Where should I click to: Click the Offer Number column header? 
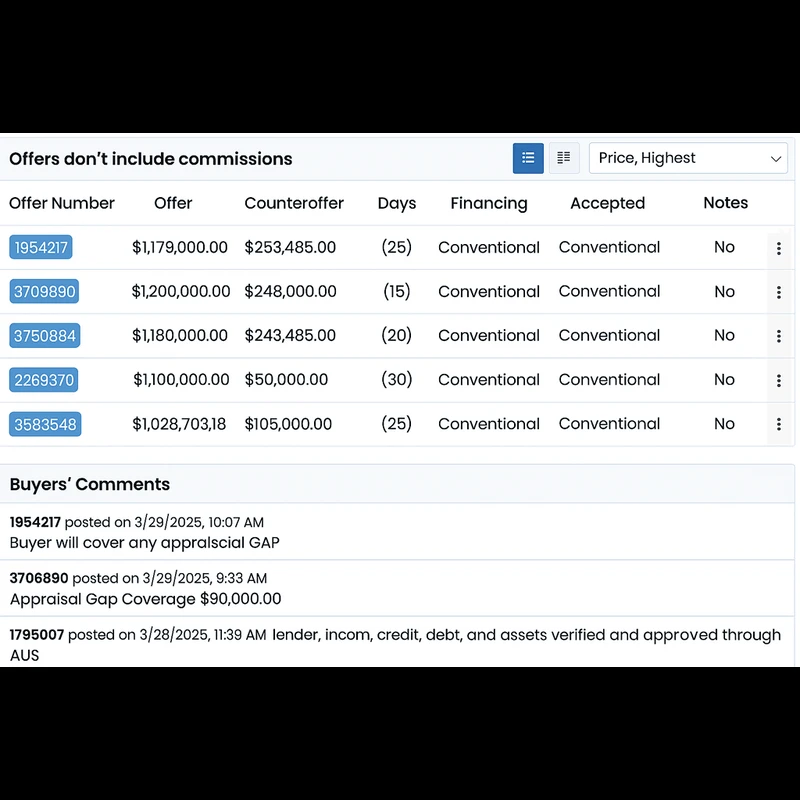pos(62,203)
